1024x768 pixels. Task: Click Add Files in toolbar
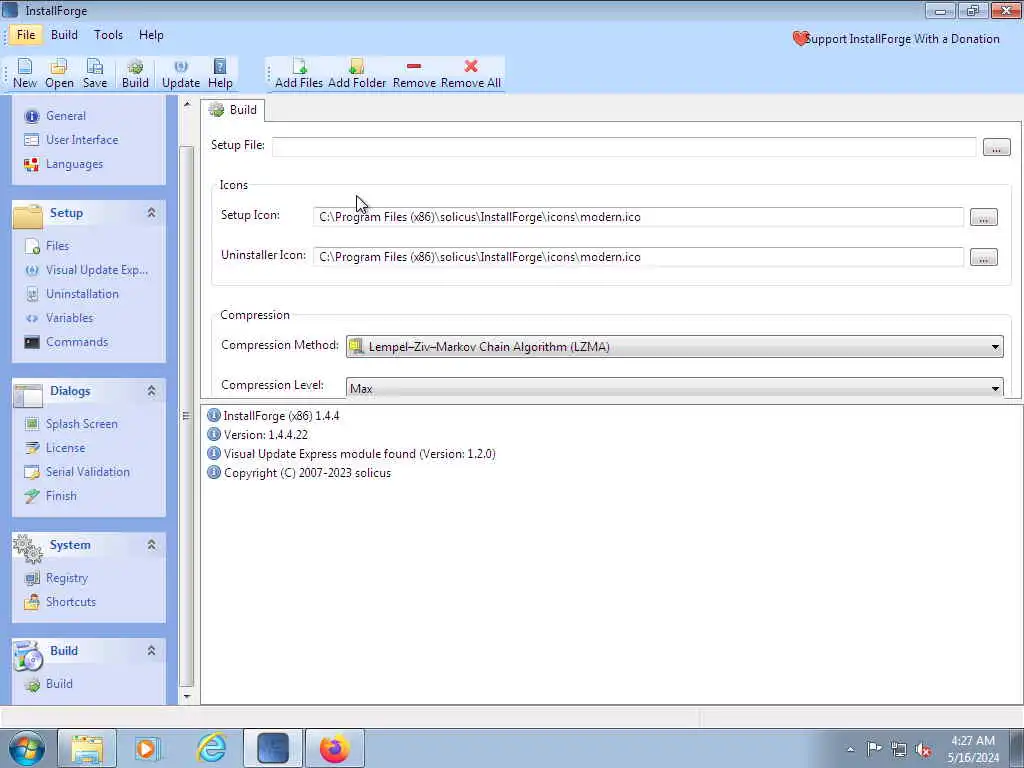click(x=298, y=73)
